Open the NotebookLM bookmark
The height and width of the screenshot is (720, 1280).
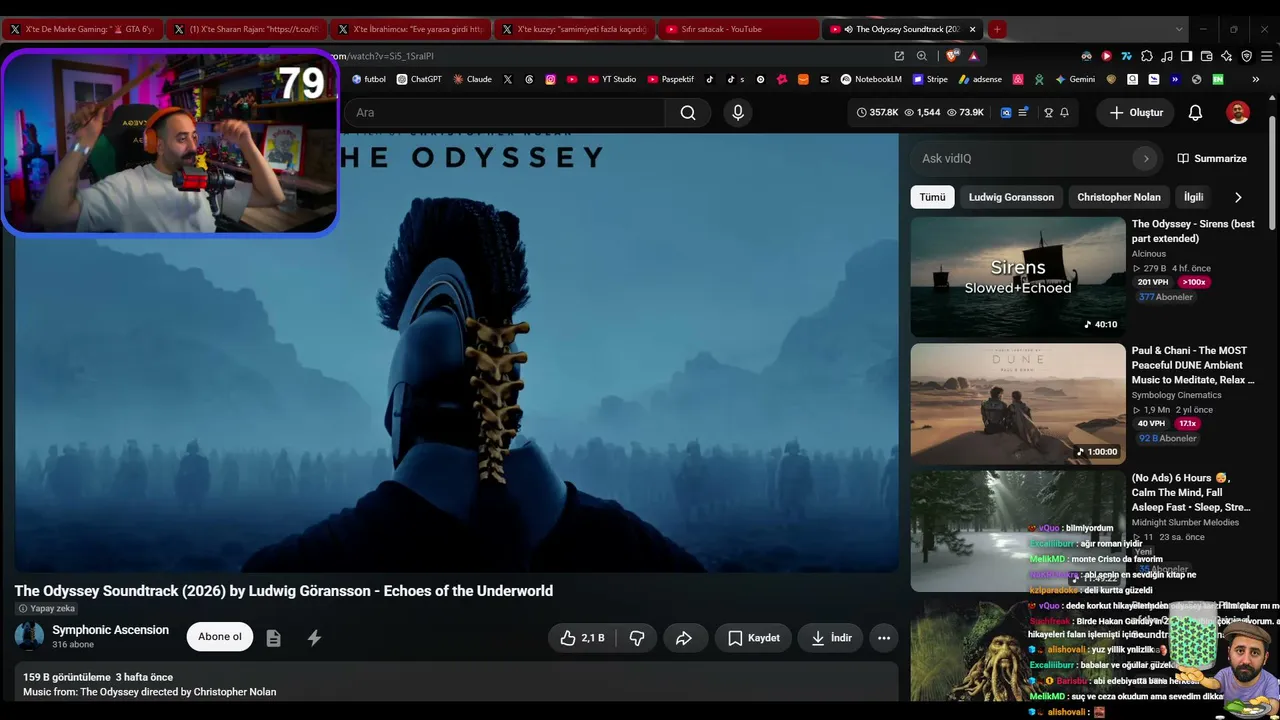pyautogui.click(x=871, y=79)
